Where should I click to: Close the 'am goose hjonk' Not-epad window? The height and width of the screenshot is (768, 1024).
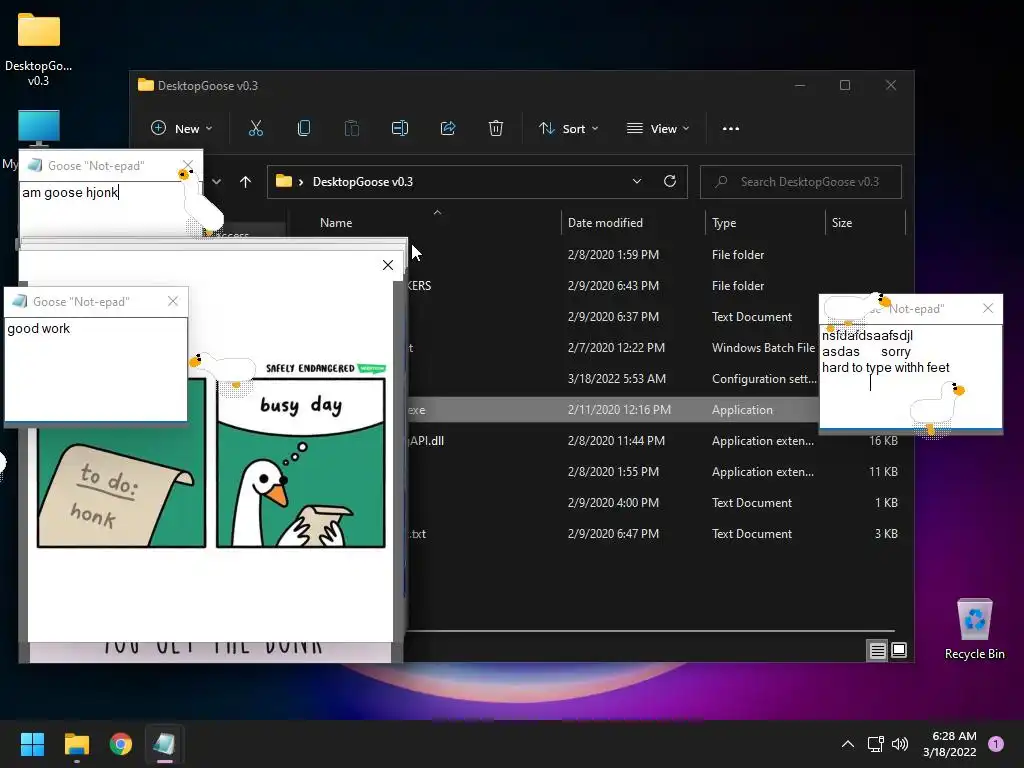(x=188, y=165)
